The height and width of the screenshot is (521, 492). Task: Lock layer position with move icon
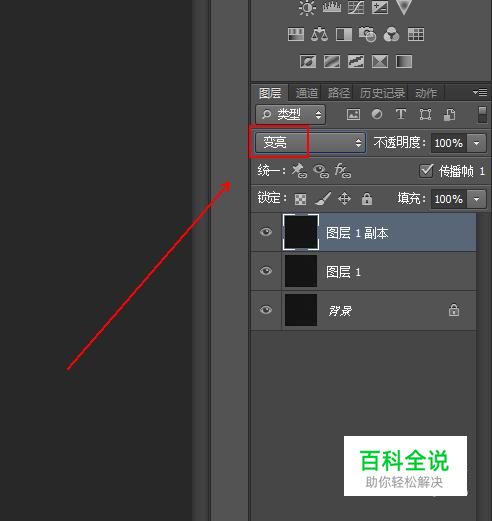344,199
